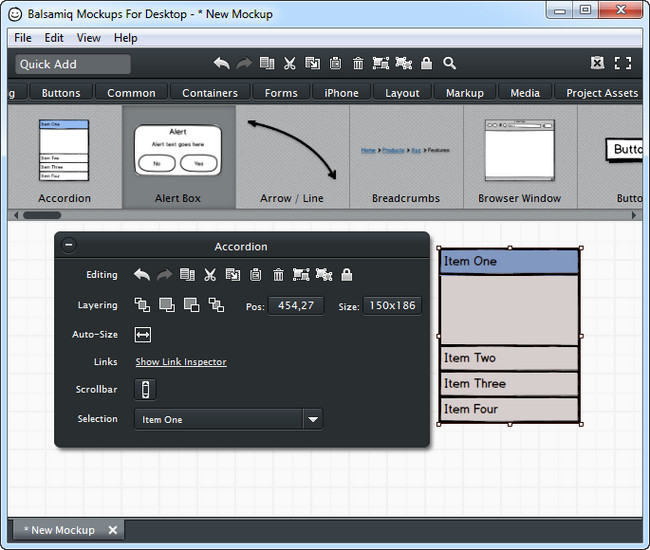This screenshot has height=550, width=650.
Task: Select the iPhone category button
Action: click(x=341, y=93)
